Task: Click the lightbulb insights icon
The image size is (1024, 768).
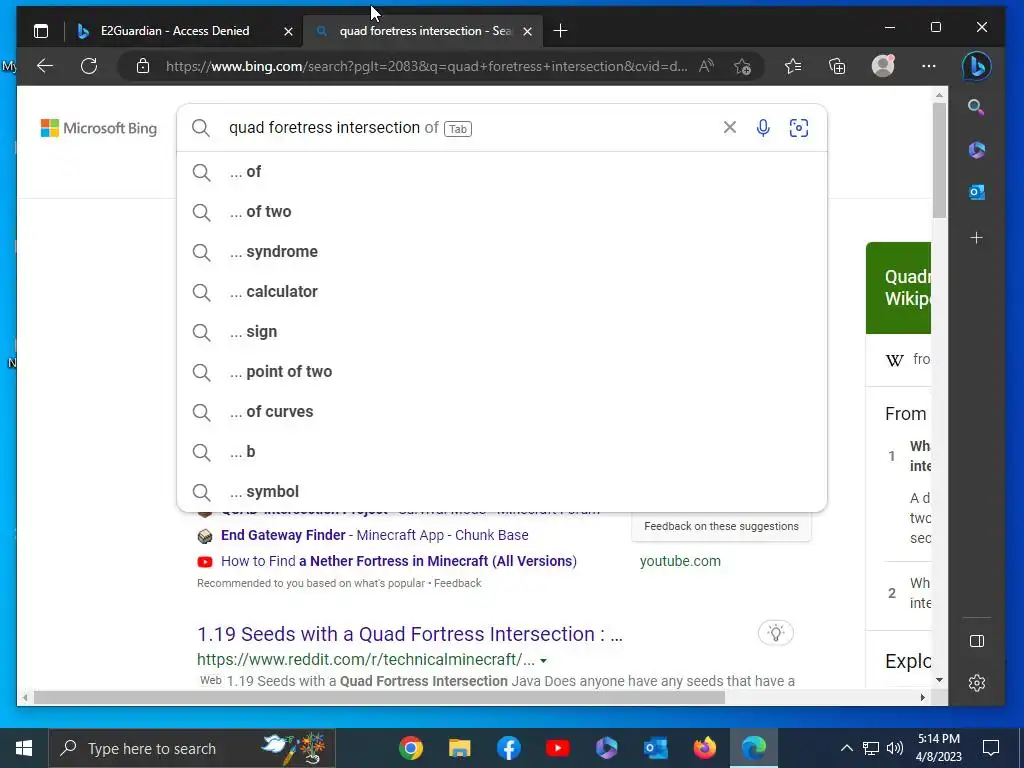Action: (x=775, y=633)
